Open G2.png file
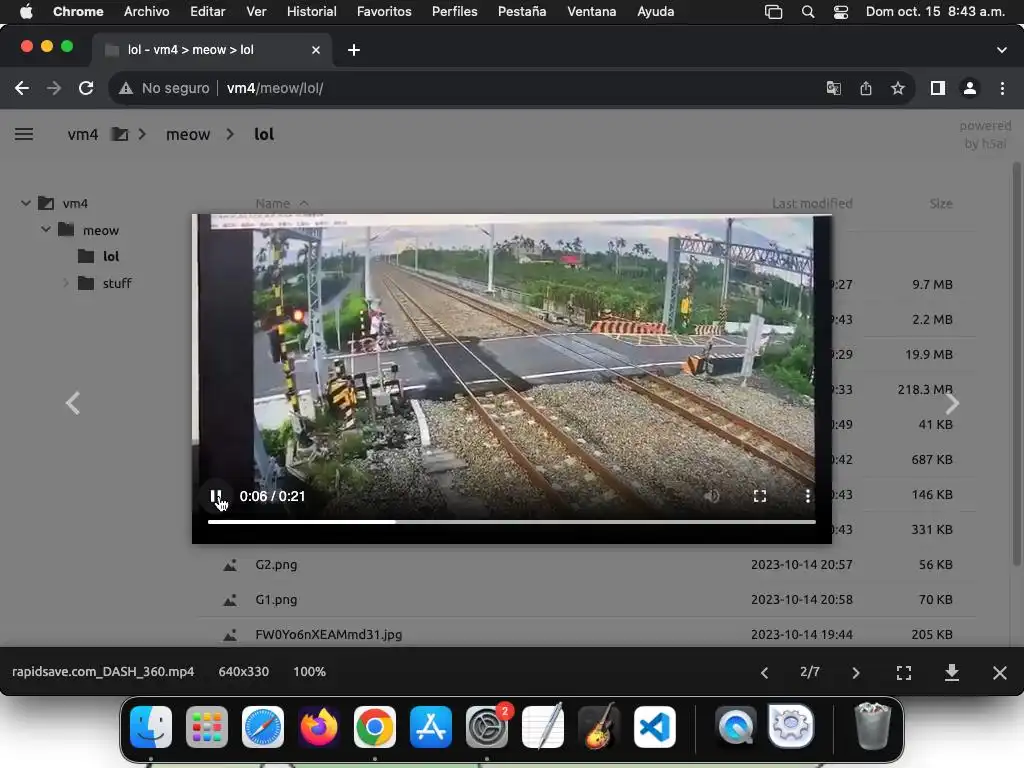1024x768 pixels. [x=276, y=564]
